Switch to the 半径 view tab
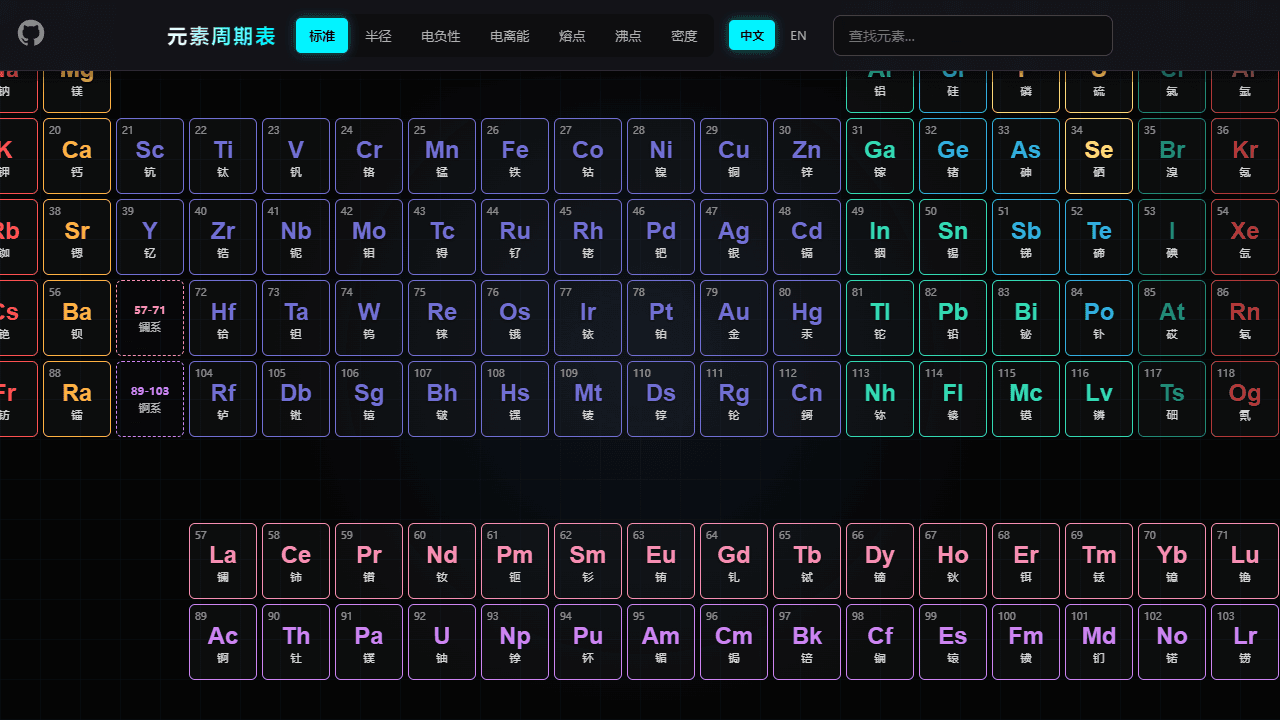 (x=378, y=36)
